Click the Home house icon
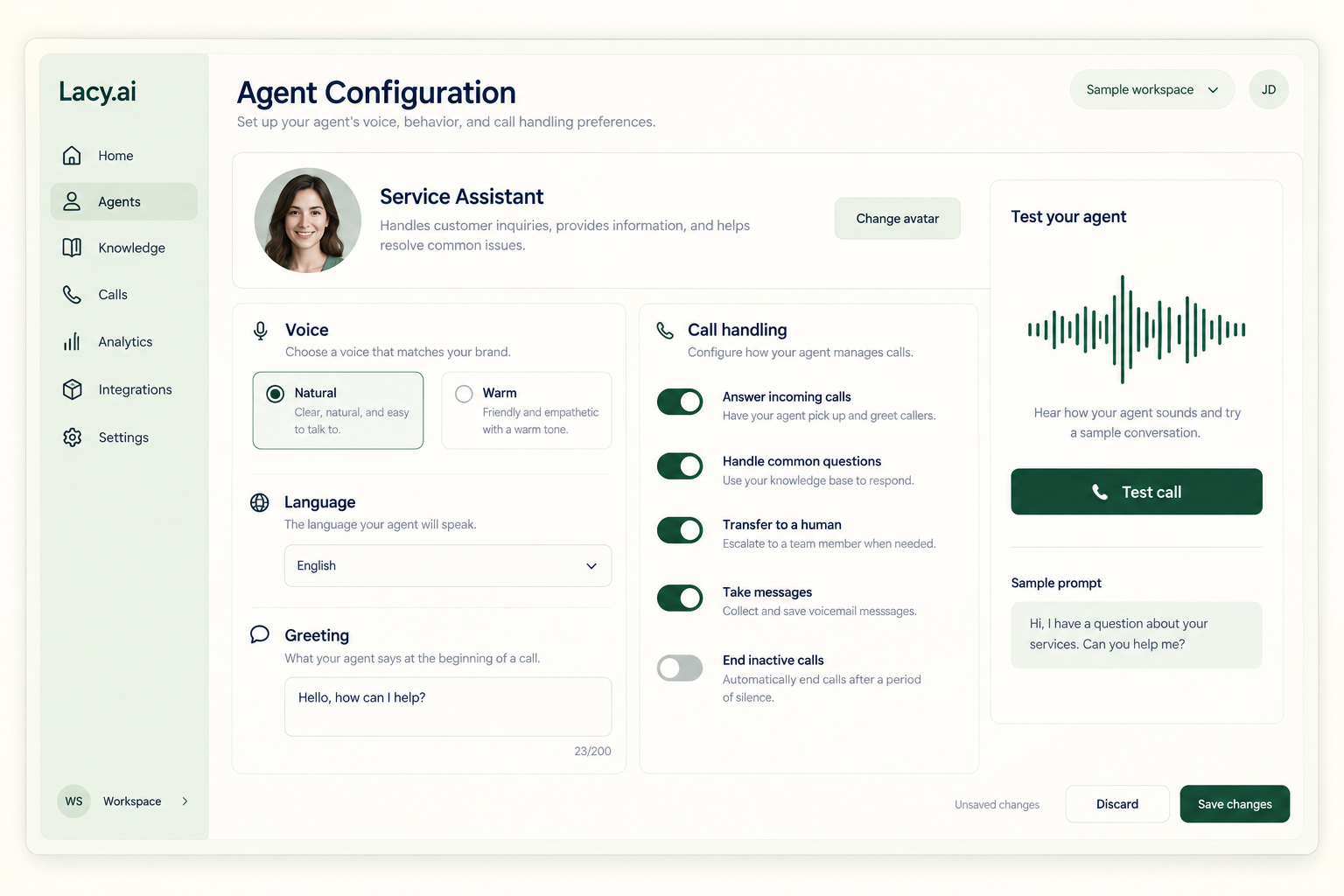 point(72,156)
